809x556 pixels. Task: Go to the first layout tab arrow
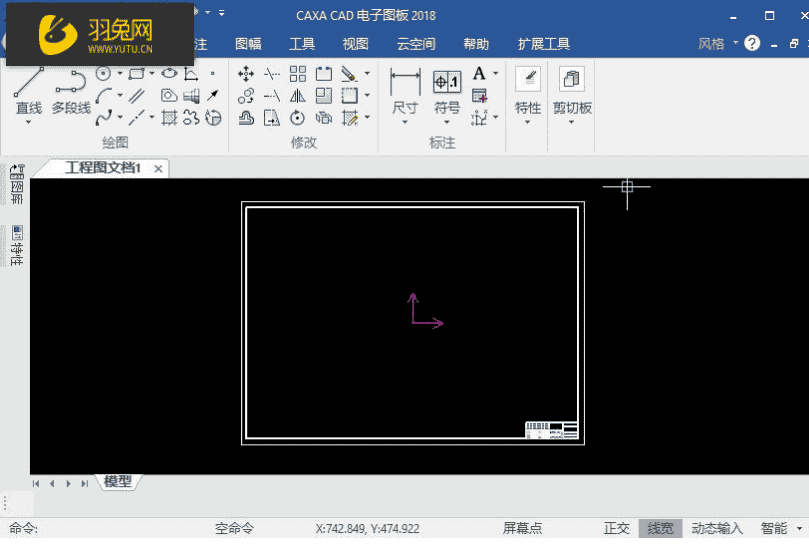pyautogui.click(x=36, y=483)
